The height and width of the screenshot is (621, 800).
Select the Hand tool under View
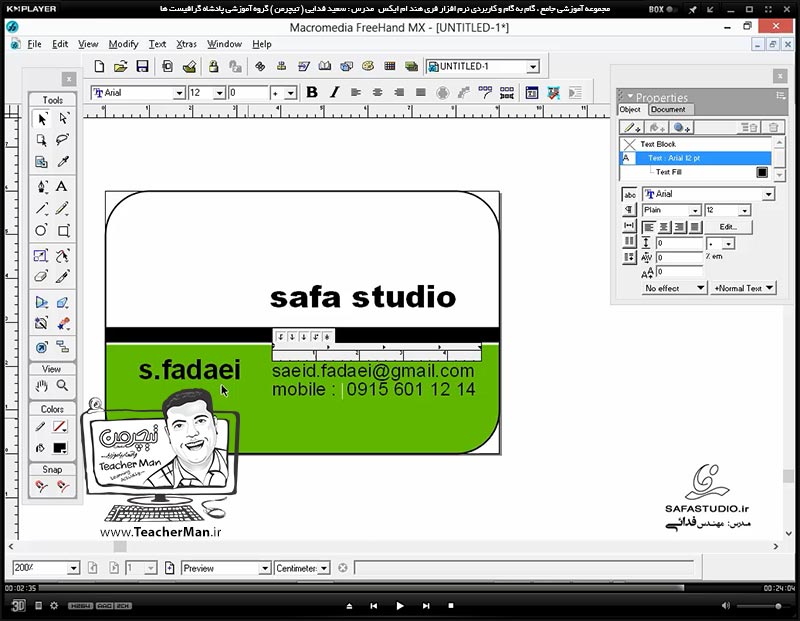[x=41, y=386]
